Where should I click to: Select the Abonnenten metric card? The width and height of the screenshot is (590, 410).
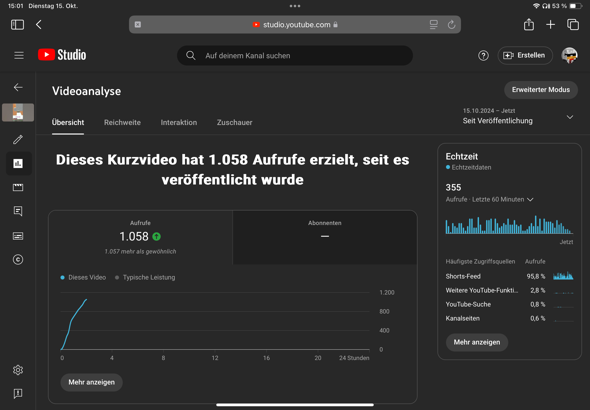(x=325, y=237)
